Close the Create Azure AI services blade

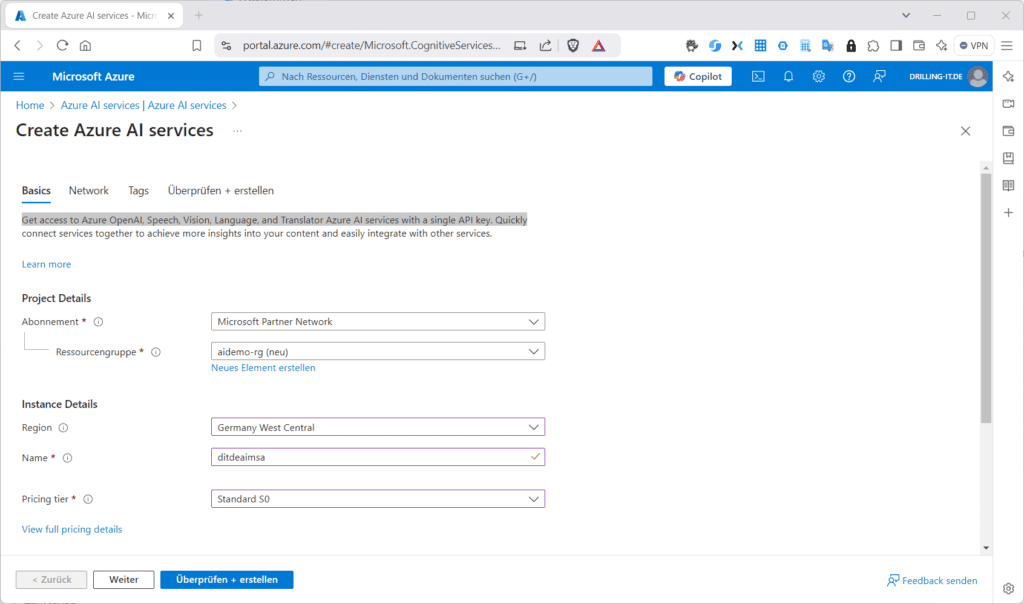965,131
